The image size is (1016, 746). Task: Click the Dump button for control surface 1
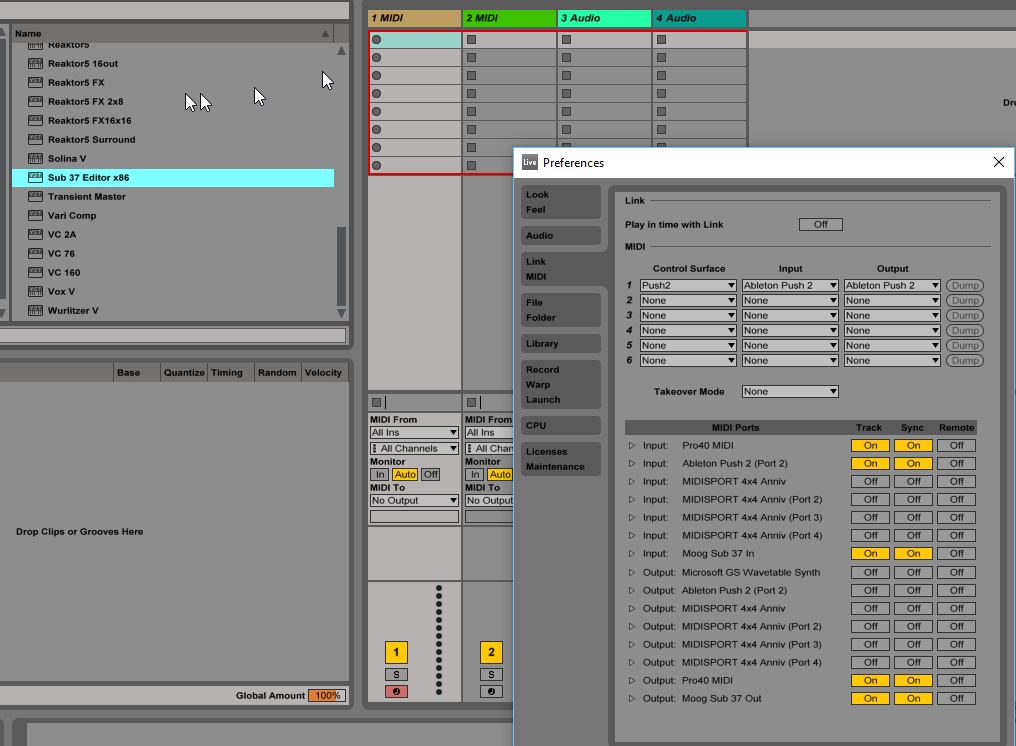964,285
